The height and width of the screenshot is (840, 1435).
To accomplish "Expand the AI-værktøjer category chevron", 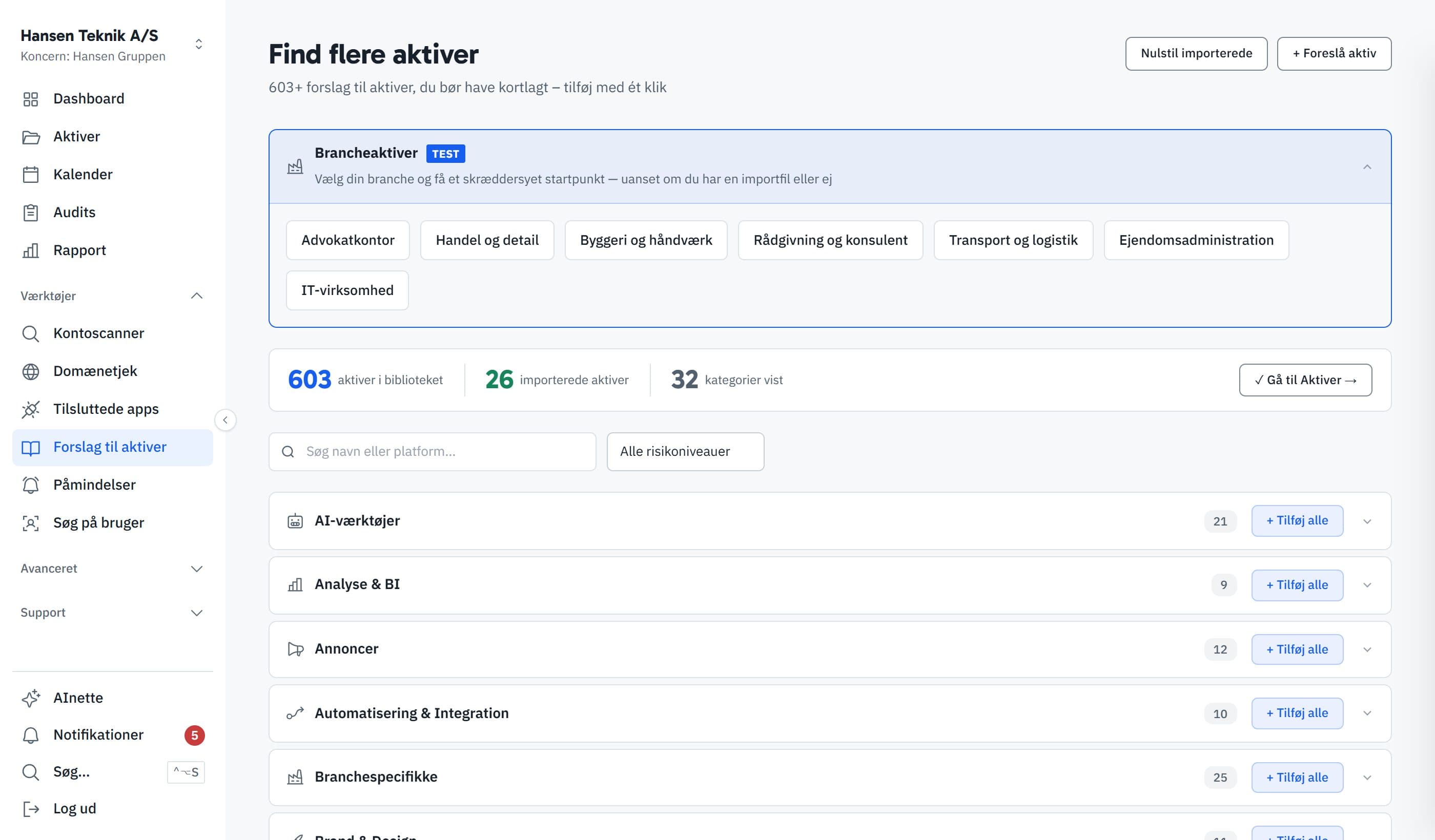I will point(1367,521).
